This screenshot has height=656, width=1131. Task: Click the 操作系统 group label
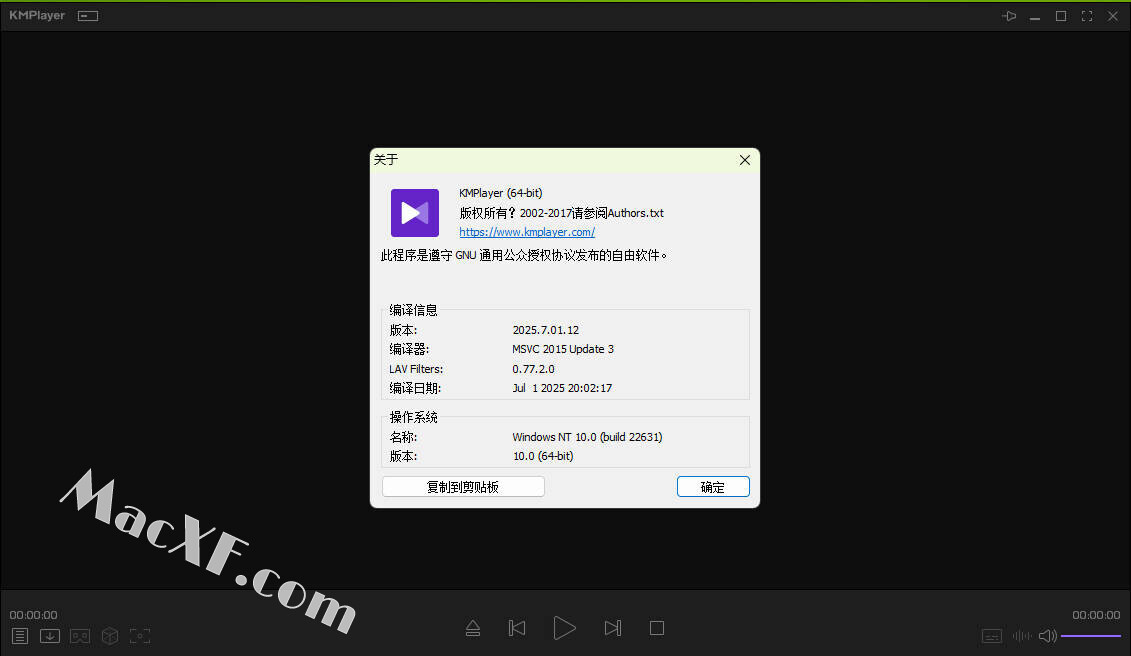[413, 417]
